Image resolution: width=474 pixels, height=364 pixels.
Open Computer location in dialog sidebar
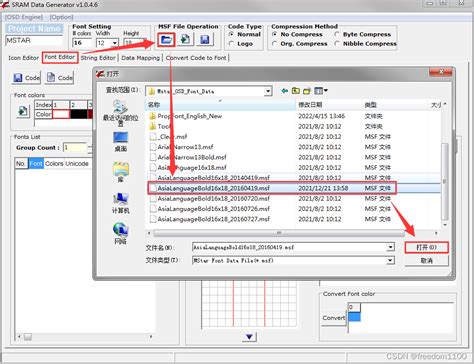click(120, 203)
